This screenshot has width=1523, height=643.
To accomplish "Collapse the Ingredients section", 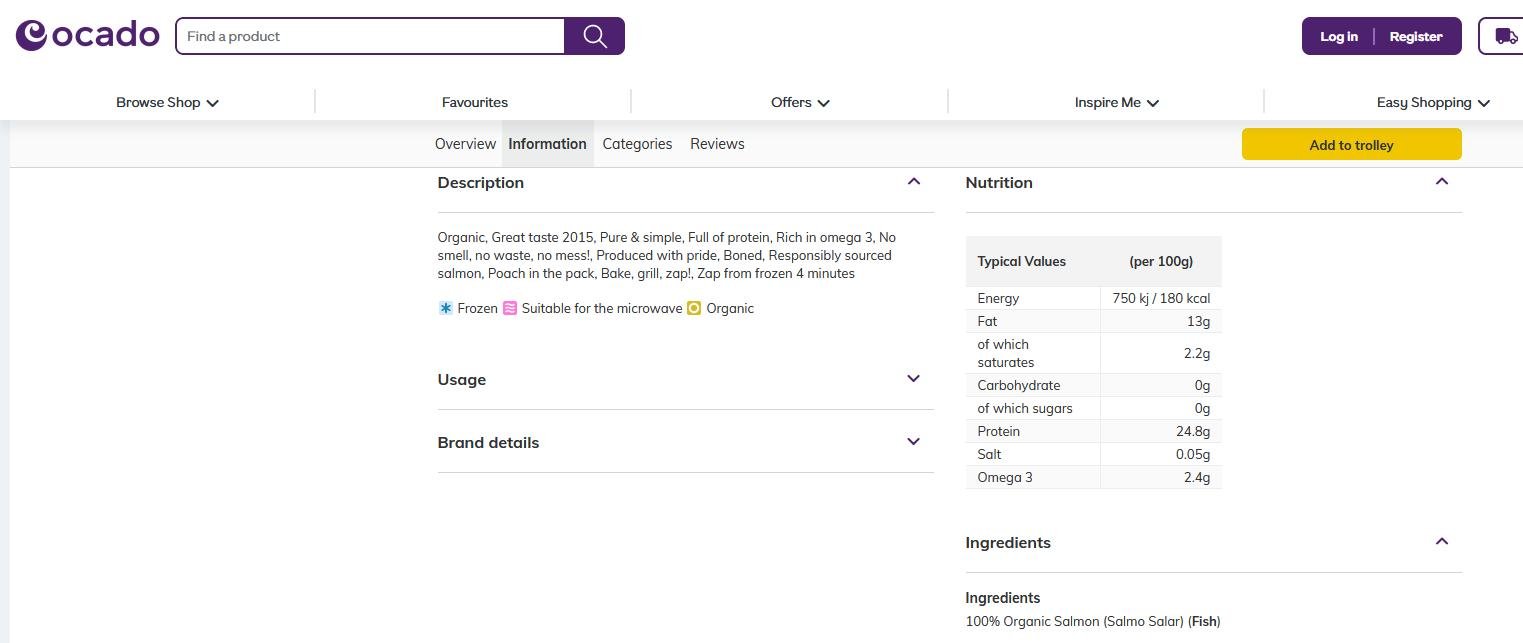I will 1441,542.
